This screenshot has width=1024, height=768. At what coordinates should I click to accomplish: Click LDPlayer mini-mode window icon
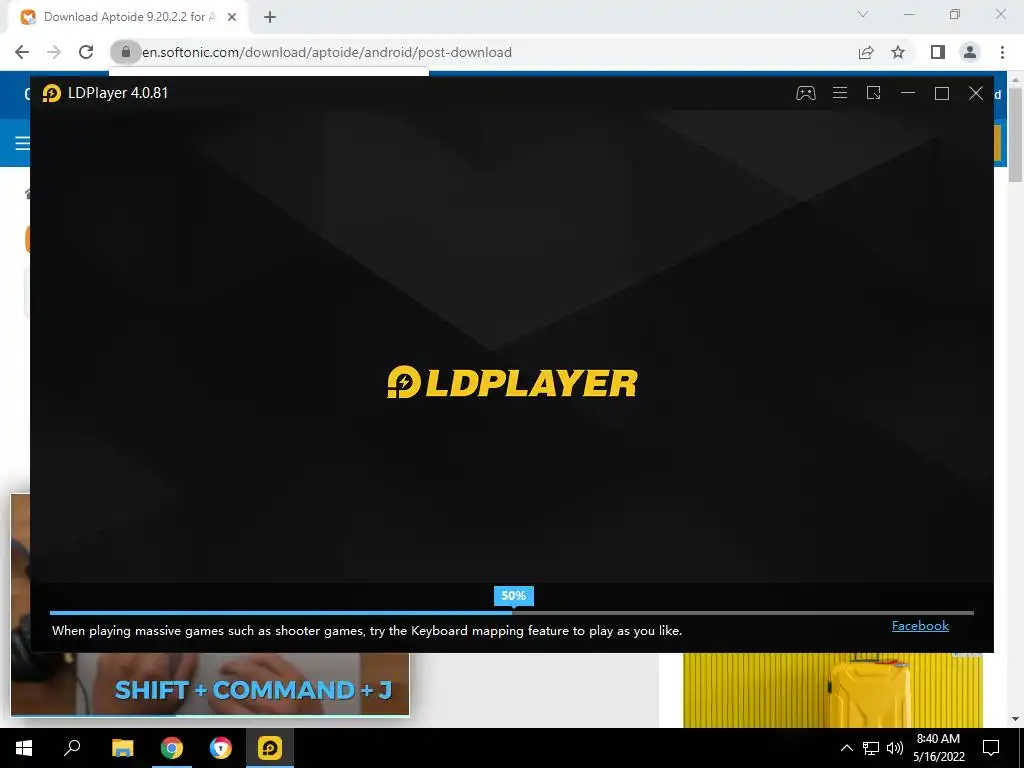pyautogui.click(x=874, y=93)
